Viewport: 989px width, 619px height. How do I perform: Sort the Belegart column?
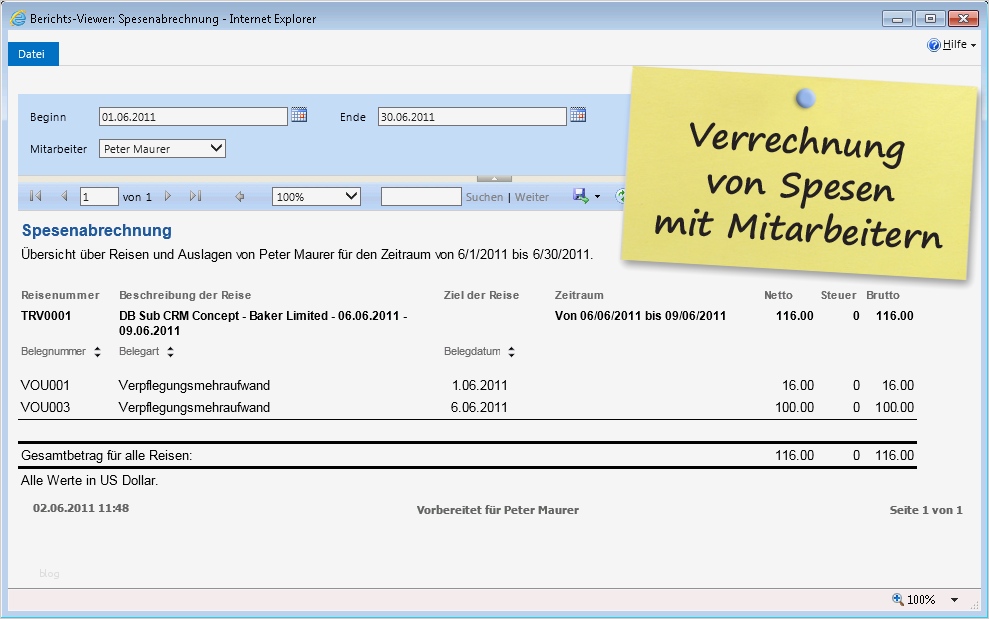168,352
